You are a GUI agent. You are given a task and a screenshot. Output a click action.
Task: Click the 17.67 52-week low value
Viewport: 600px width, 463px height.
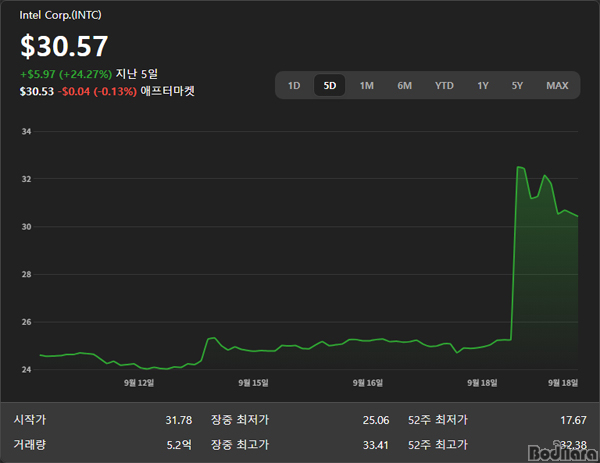click(573, 420)
